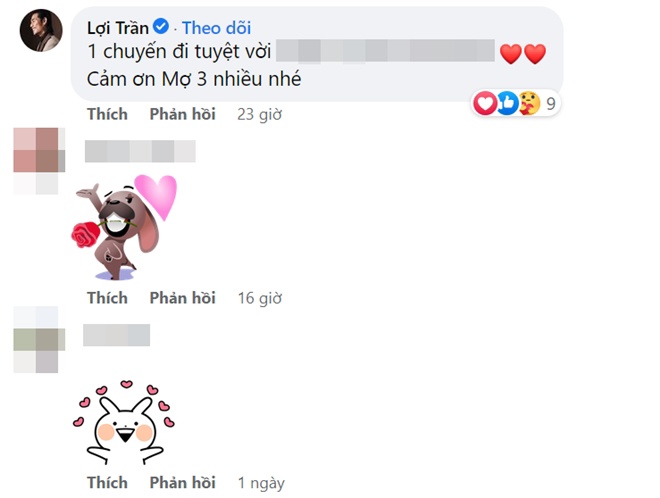Like Lợi Trần's comment with Thích
Viewport: 660px width, 498px height.
click(x=107, y=114)
